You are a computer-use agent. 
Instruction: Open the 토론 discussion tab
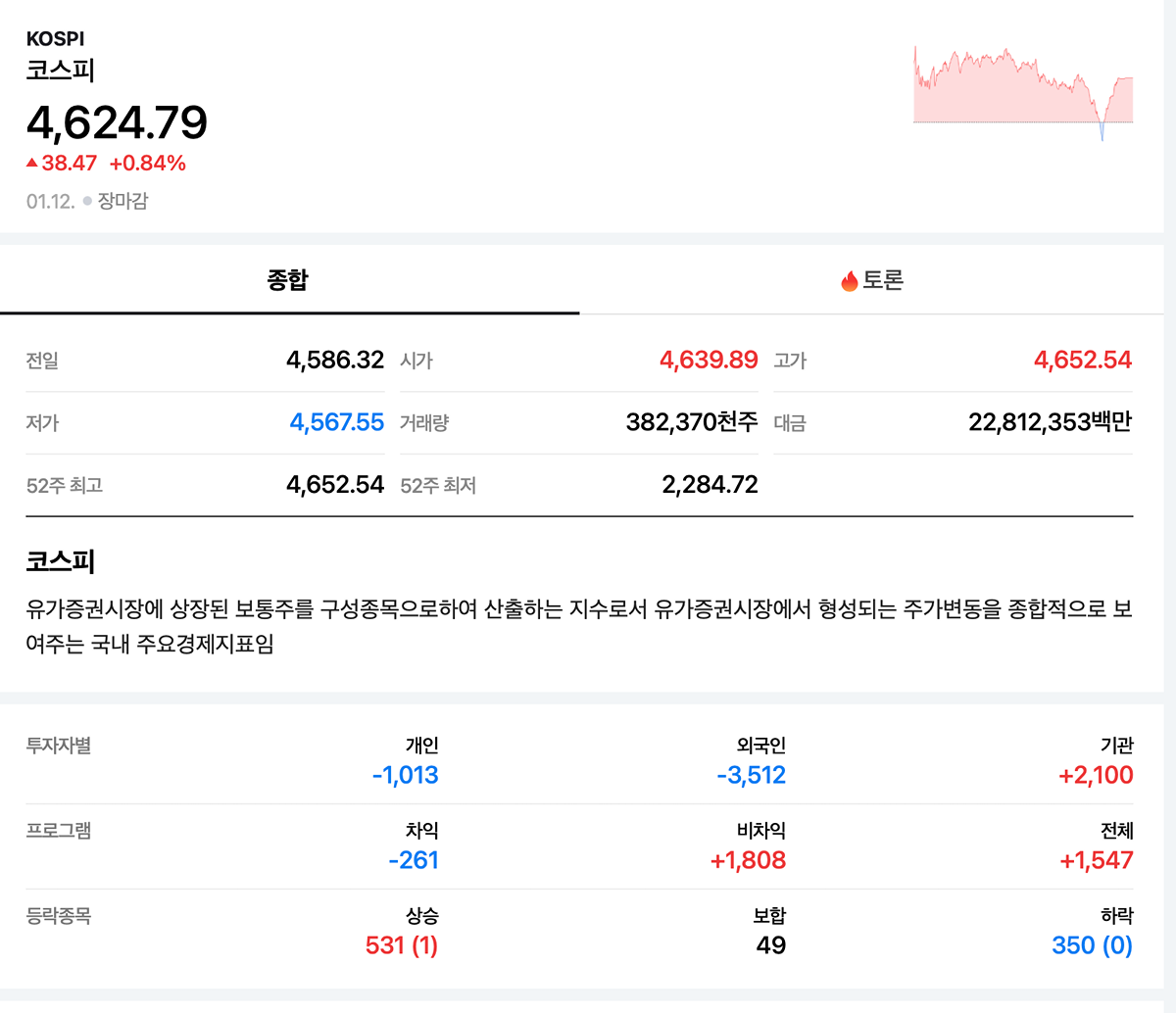pos(882,281)
